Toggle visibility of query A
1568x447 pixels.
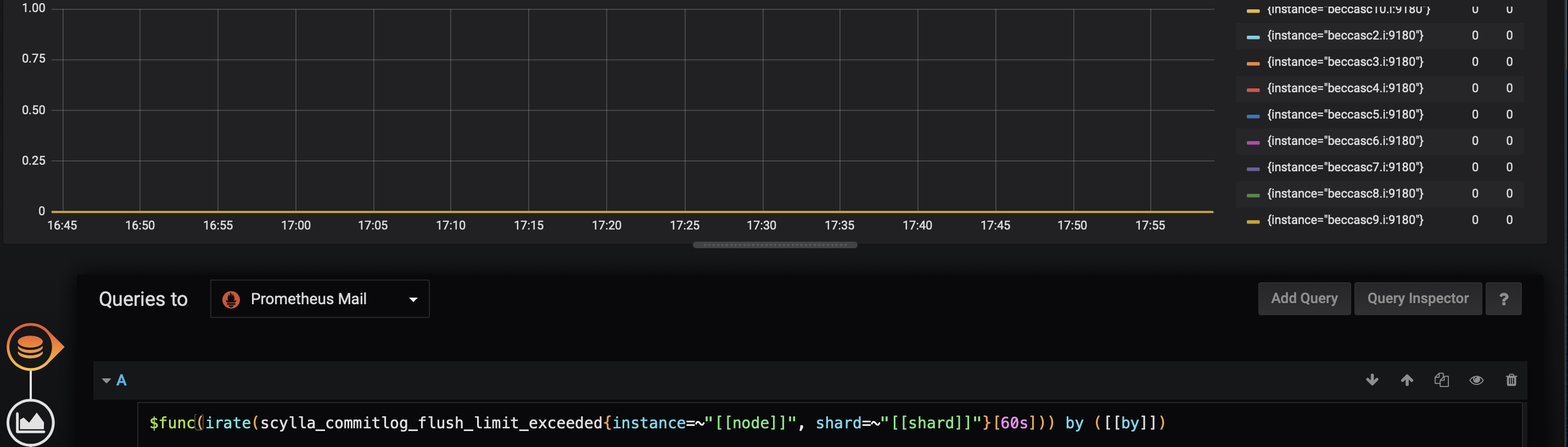(1476, 380)
